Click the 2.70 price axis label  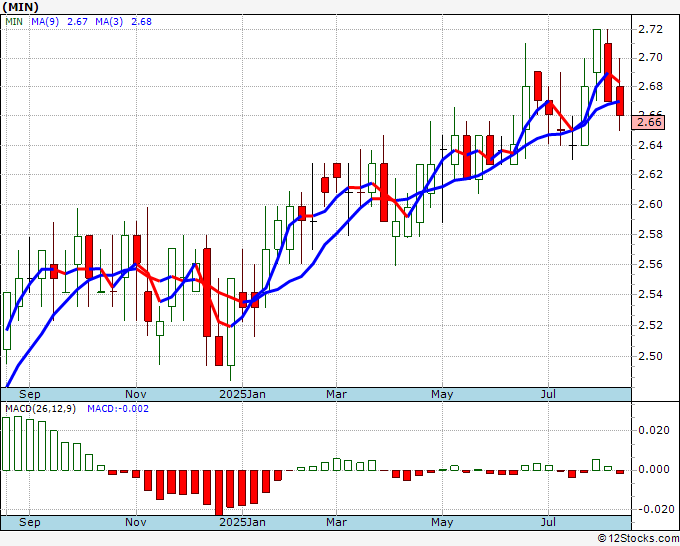(650, 57)
